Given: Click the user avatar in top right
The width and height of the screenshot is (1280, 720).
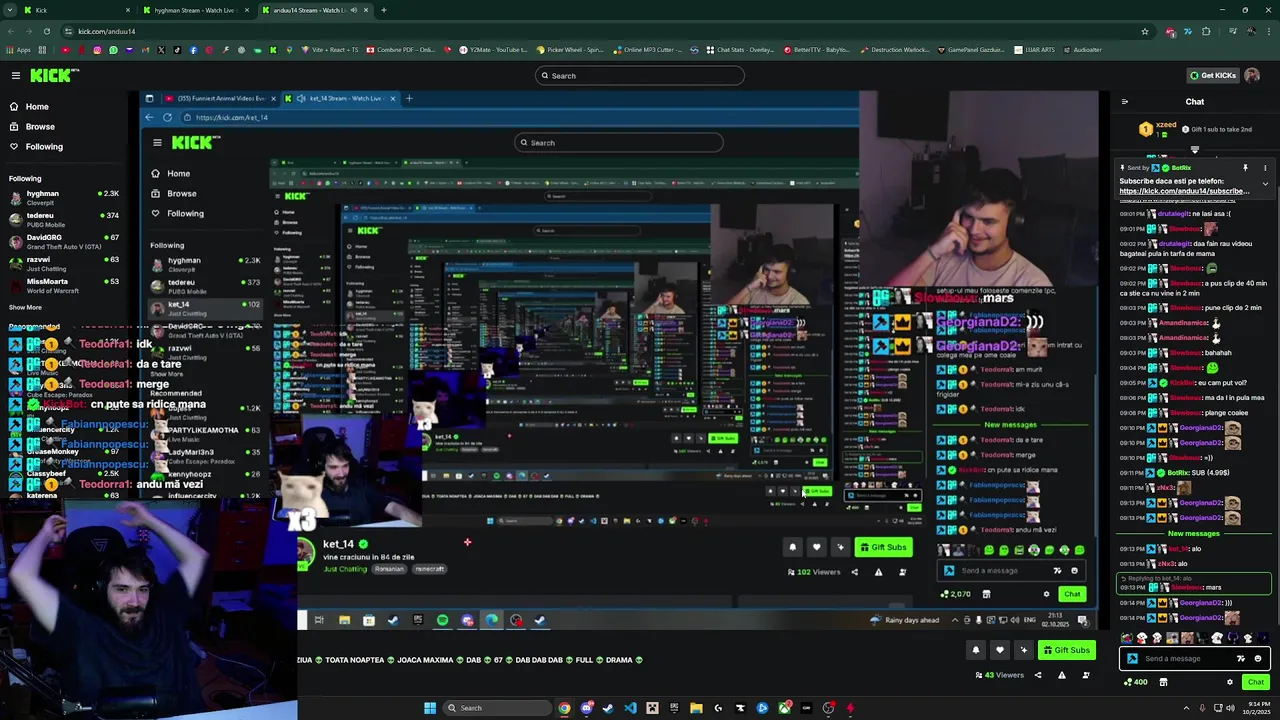Looking at the screenshot, I should (x=1252, y=75).
